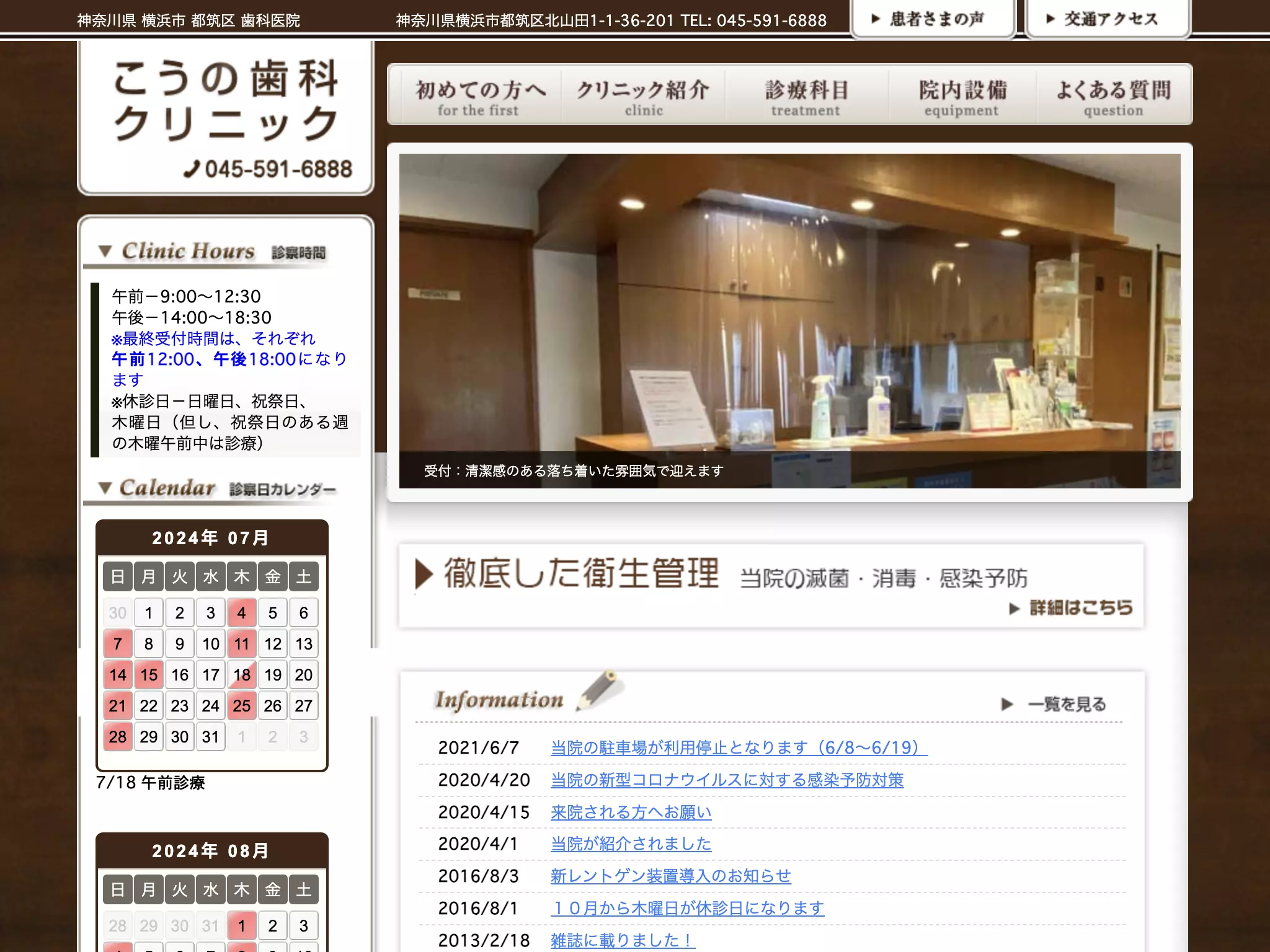Open 来院される方へお願い link

click(631, 812)
